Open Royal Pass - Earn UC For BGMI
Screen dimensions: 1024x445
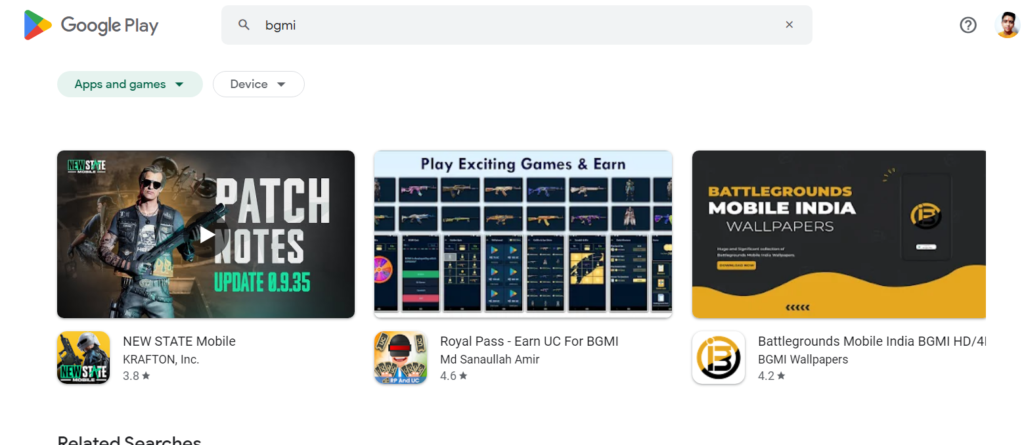529,341
